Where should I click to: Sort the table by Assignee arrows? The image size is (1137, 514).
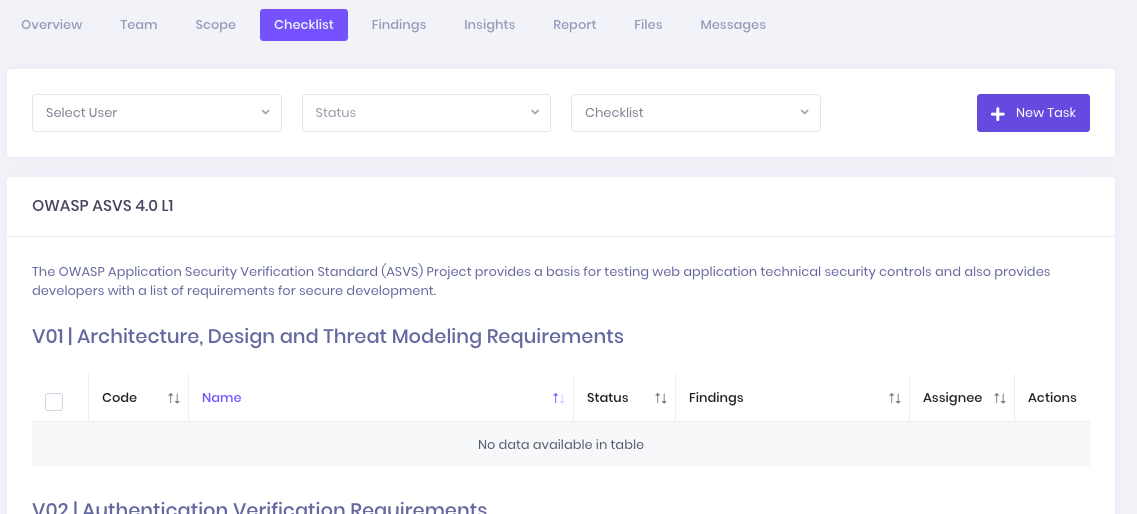pyautogui.click(x=1000, y=398)
